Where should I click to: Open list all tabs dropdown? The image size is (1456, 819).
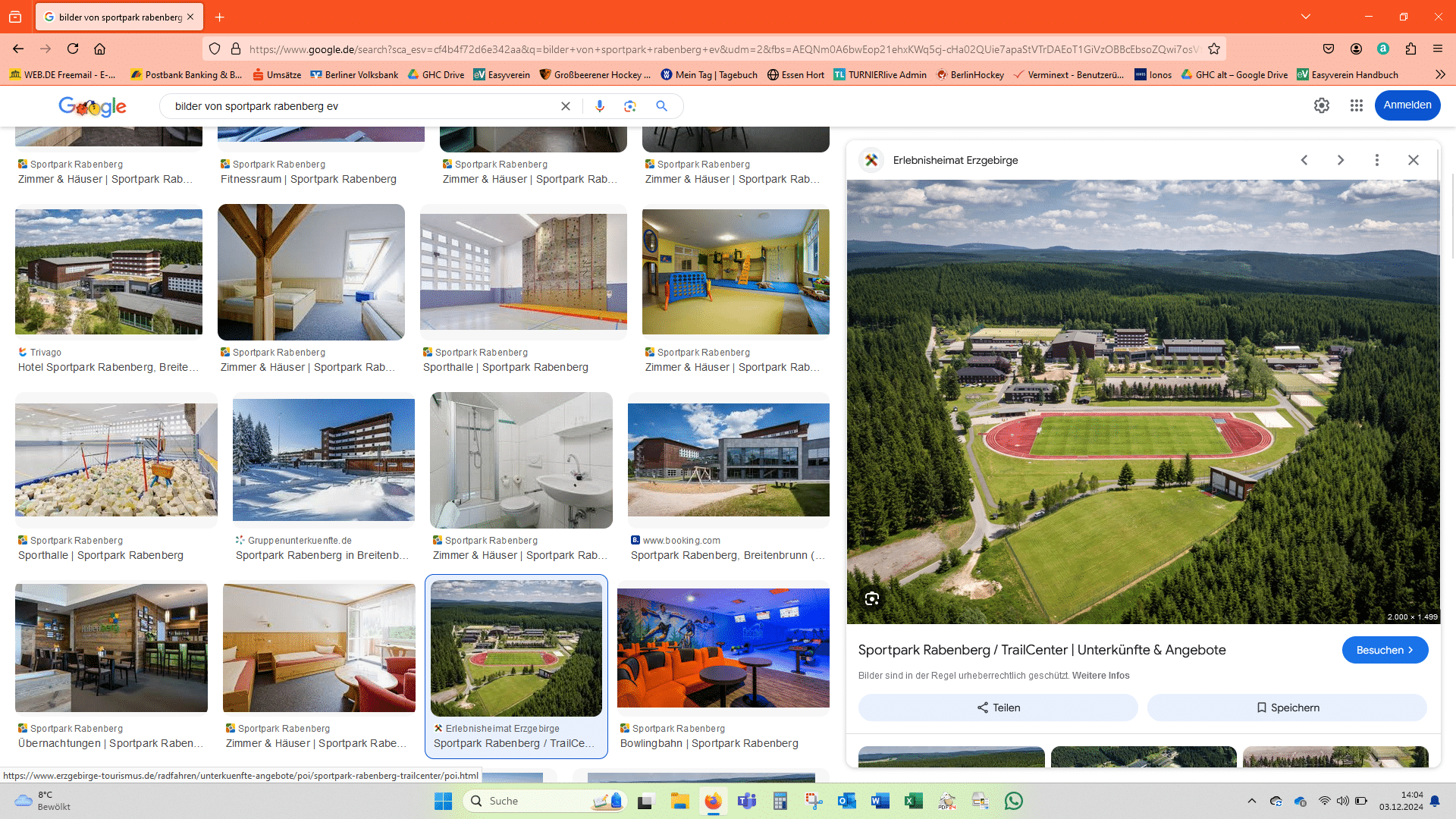click(x=1306, y=17)
